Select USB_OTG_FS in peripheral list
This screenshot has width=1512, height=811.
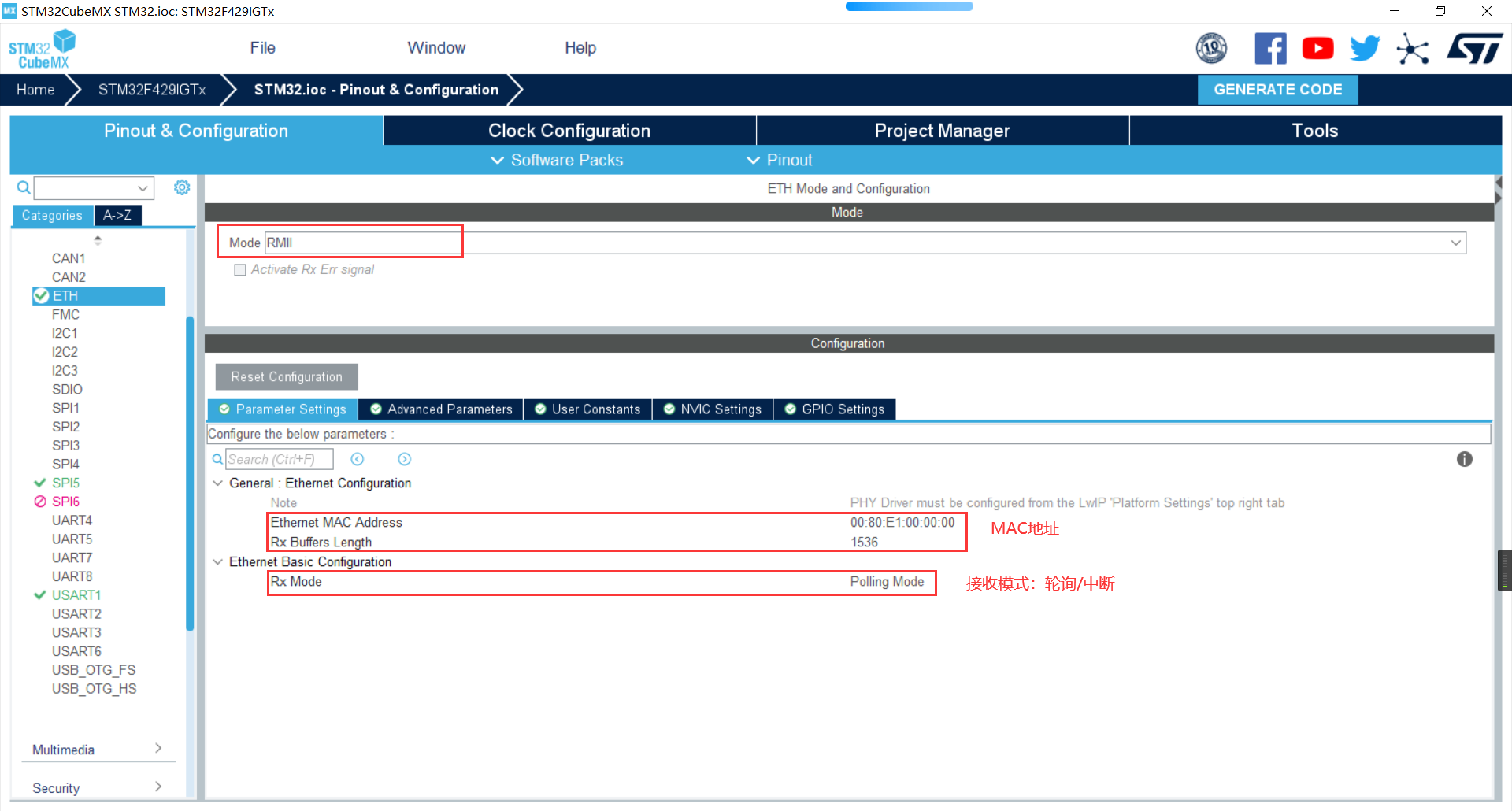(x=94, y=670)
